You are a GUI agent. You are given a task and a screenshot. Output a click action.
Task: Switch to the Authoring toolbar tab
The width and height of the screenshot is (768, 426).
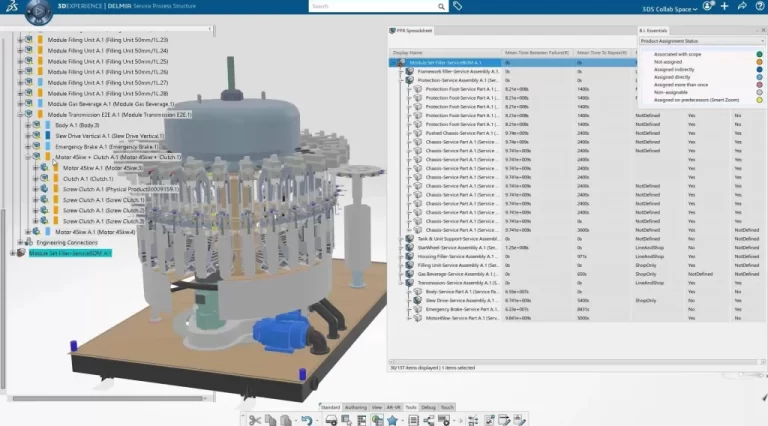pos(355,407)
